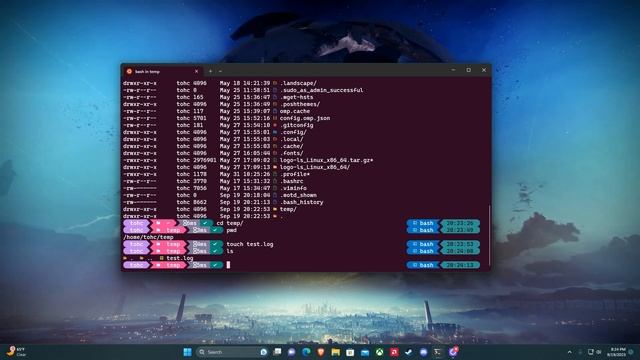This screenshot has width=640, height=360.
Task: Open the clock and date flyout
Action: click(616, 352)
